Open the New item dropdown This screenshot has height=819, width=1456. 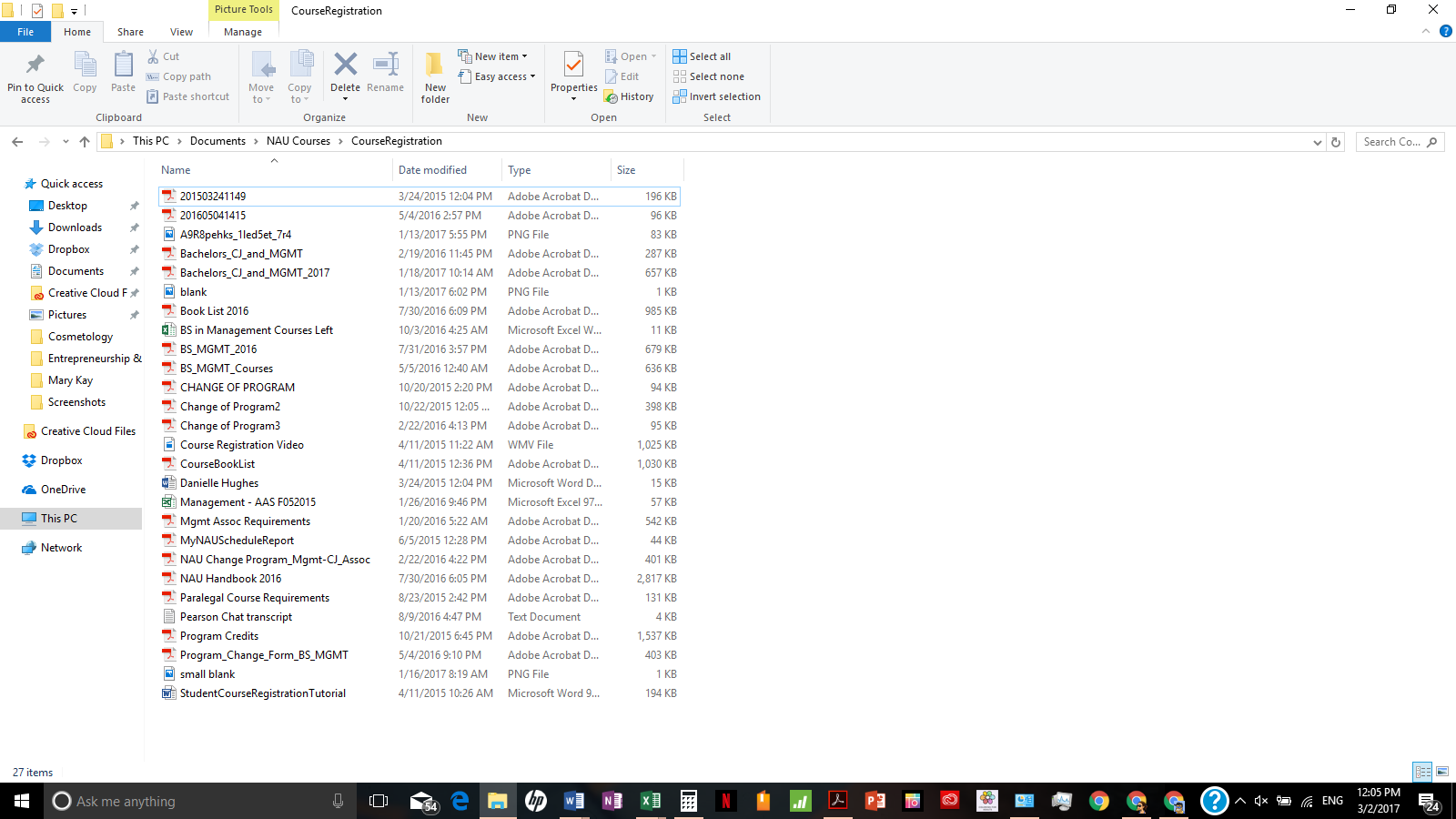coord(524,56)
